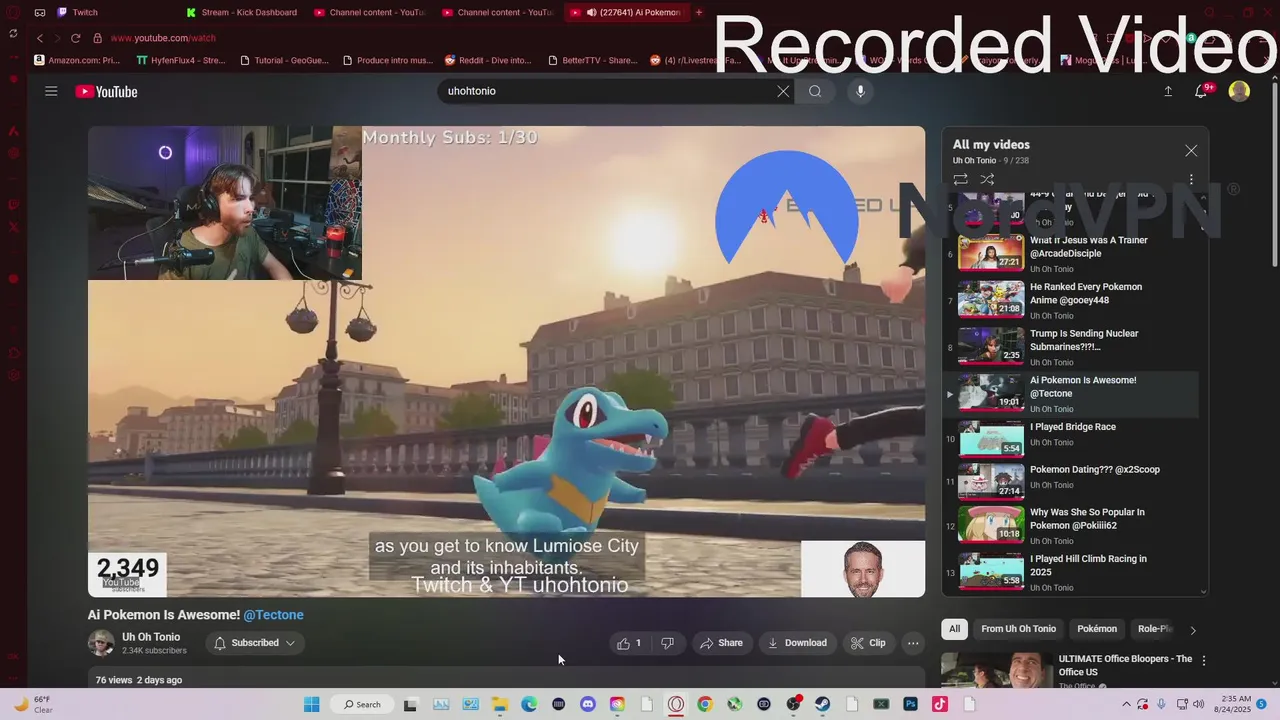
Task: Open the Create upload icon
Action: tap(1168, 91)
